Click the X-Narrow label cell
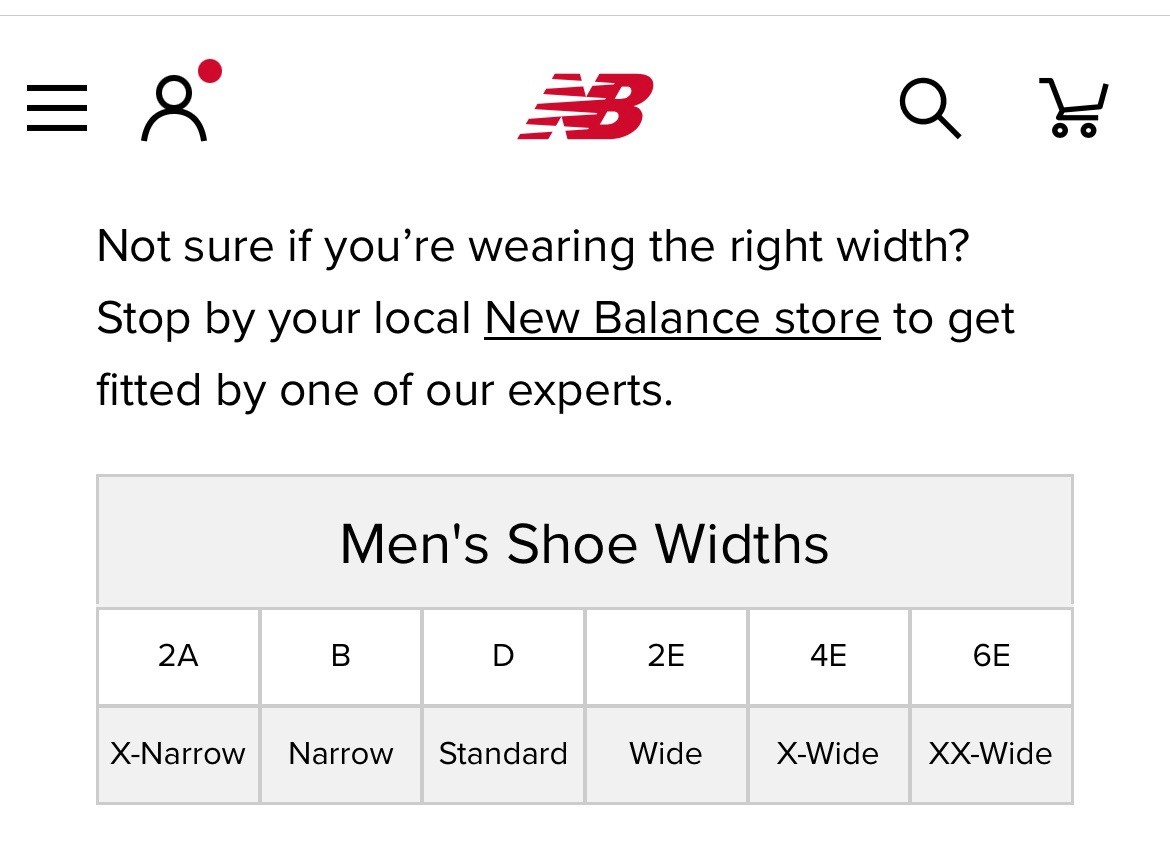Image resolution: width=1170 pixels, height=861 pixels. pos(178,754)
